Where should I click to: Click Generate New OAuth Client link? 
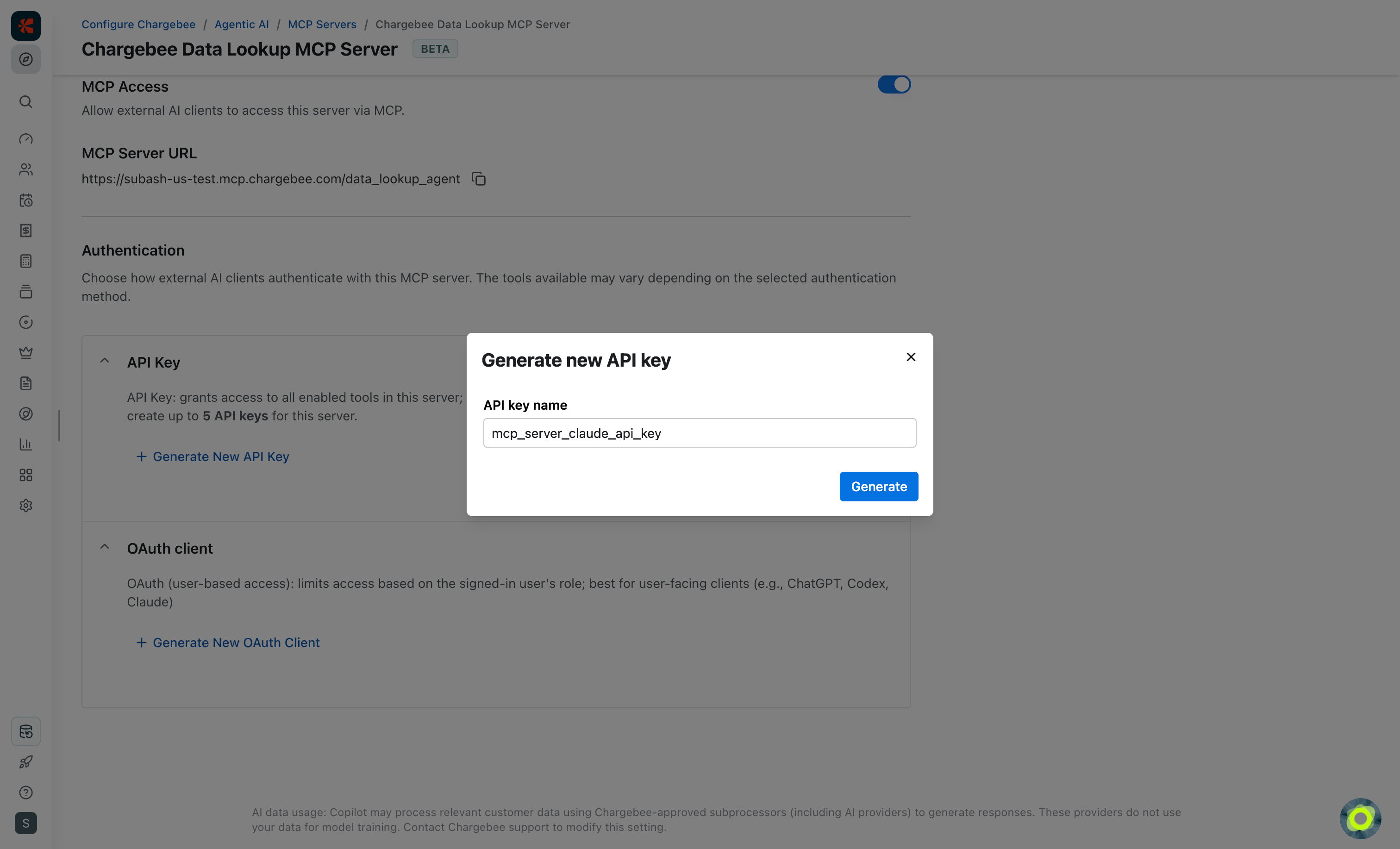[228, 643]
